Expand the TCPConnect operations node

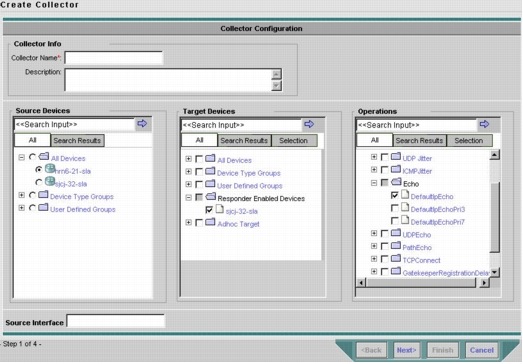click(374, 259)
